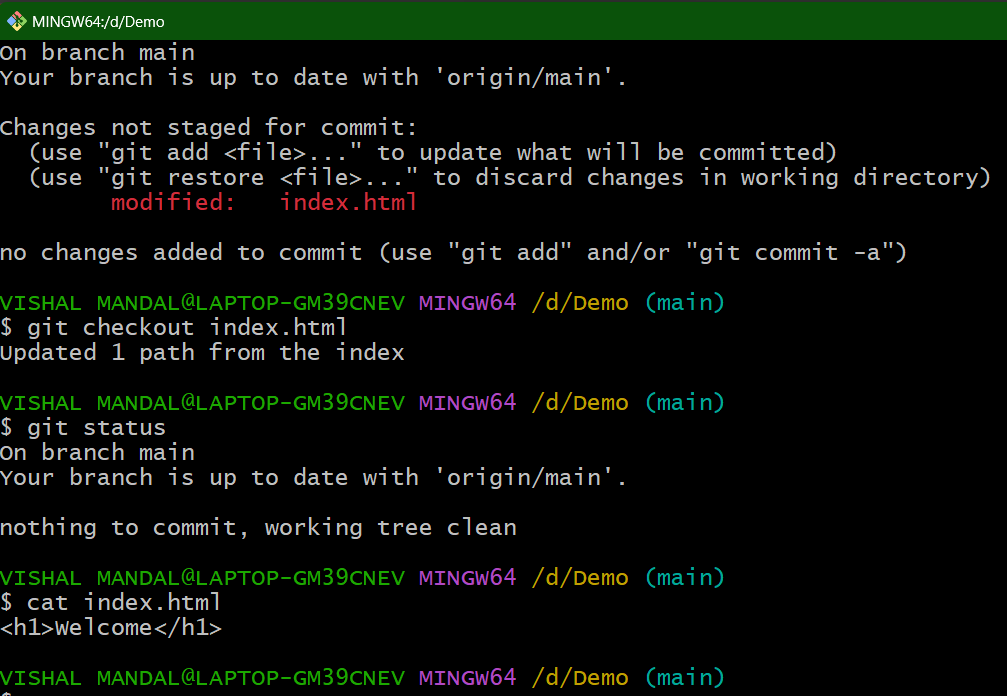Click 'Updated 1 path from the index' output
Viewport: 1007px width, 696px height.
pos(202,352)
